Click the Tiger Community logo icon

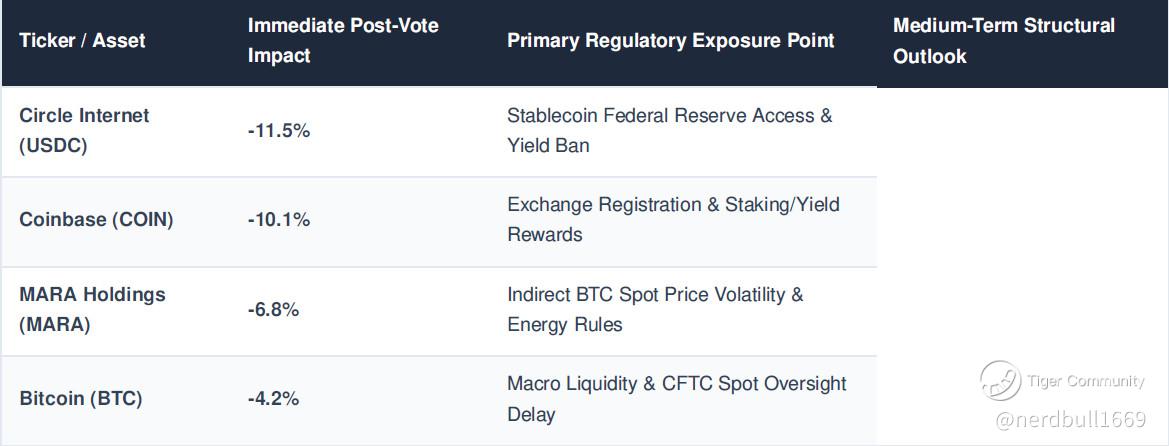click(x=1000, y=380)
